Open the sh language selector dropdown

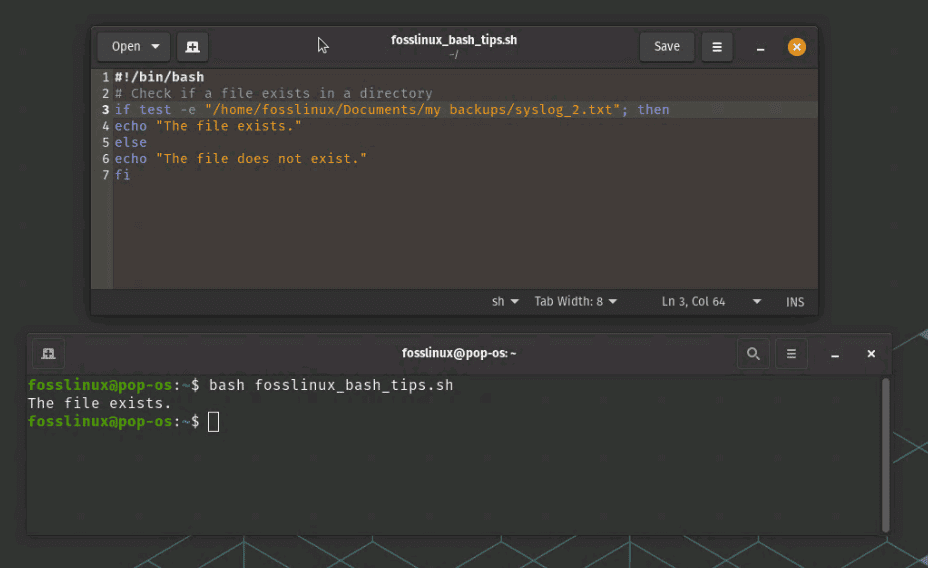(x=505, y=302)
